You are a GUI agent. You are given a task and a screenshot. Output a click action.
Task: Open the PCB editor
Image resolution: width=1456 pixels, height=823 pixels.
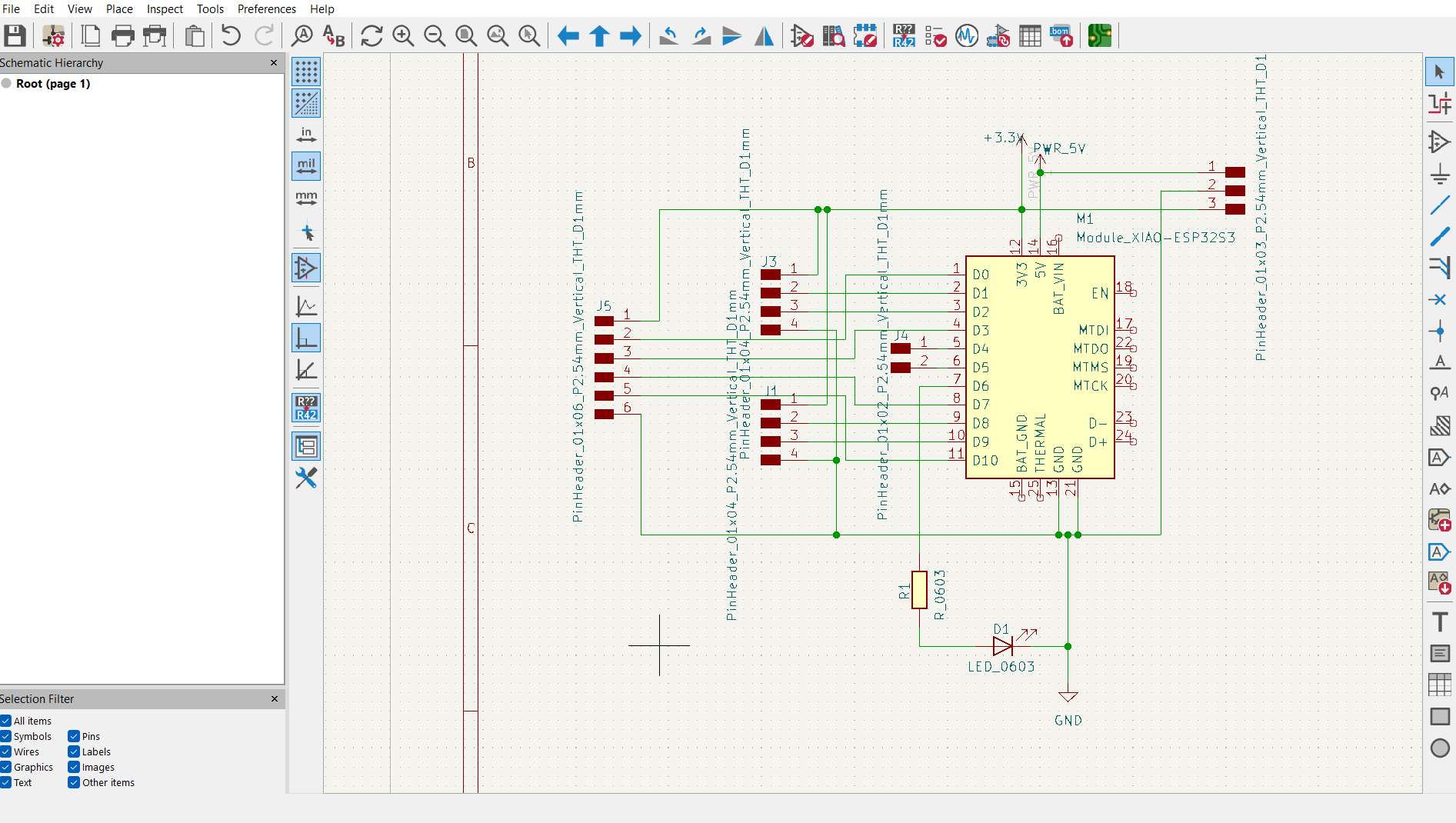pyautogui.click(x=1098, y=35)
